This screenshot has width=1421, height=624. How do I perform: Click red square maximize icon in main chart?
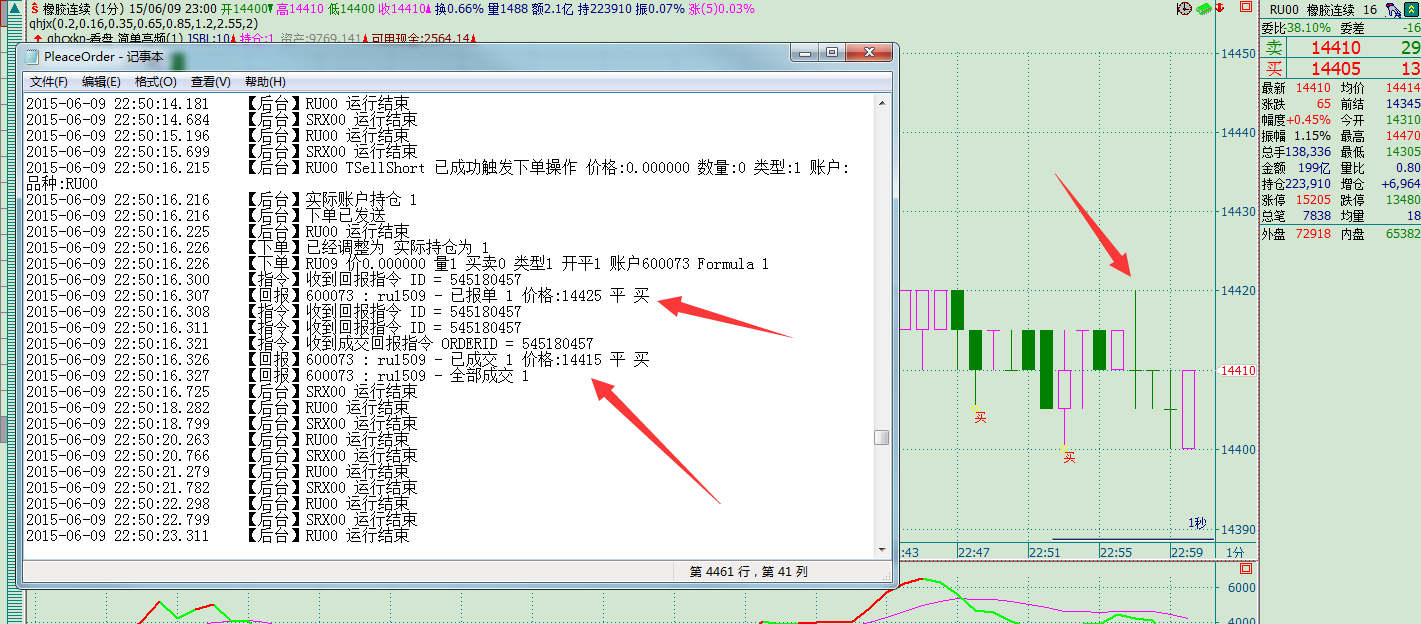click(1245, 7)
